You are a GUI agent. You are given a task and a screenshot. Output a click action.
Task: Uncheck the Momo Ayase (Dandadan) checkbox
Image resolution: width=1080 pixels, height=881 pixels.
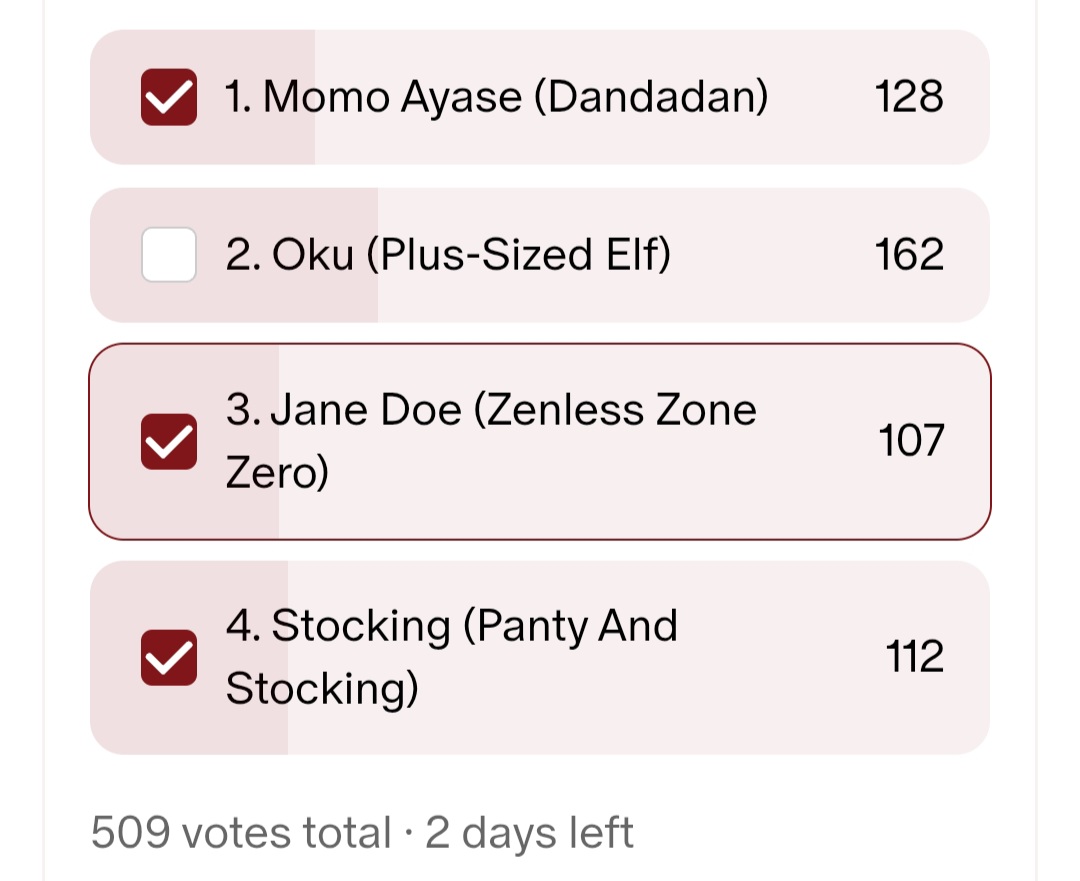coord(168,97)
